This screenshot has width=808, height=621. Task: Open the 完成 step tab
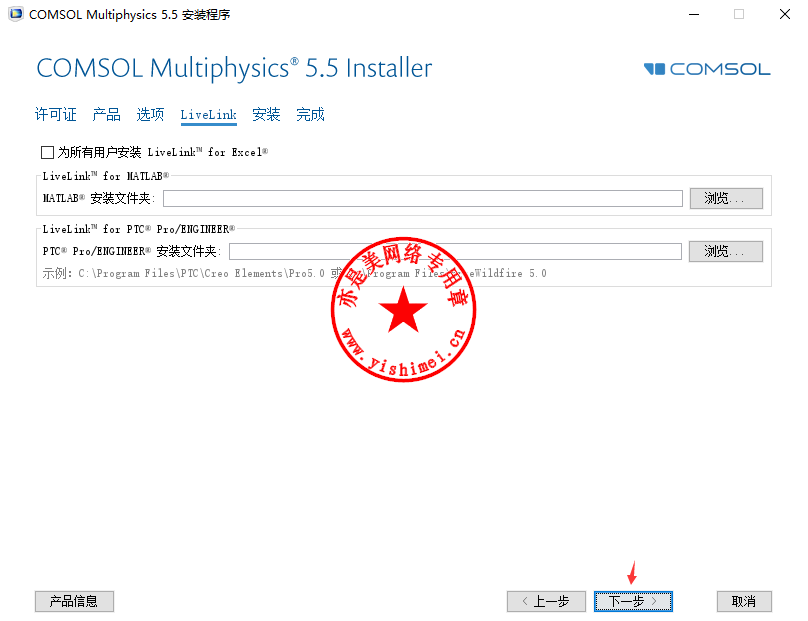(310, 114)
